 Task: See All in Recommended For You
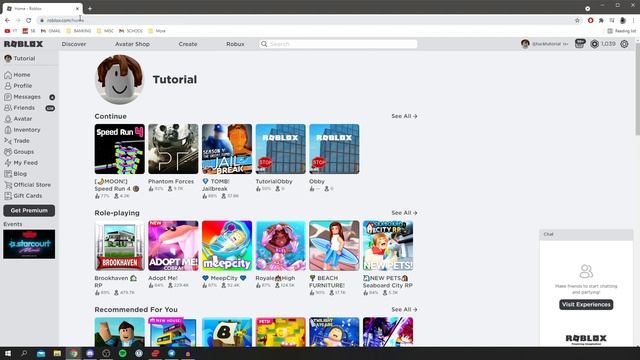pos(404,310)
